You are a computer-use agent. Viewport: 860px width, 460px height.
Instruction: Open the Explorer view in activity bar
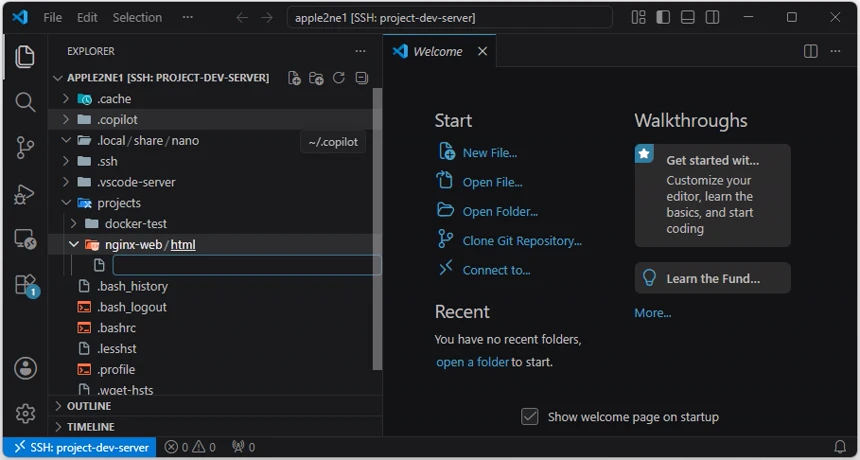pyautogui.click(x=25, y=56)
